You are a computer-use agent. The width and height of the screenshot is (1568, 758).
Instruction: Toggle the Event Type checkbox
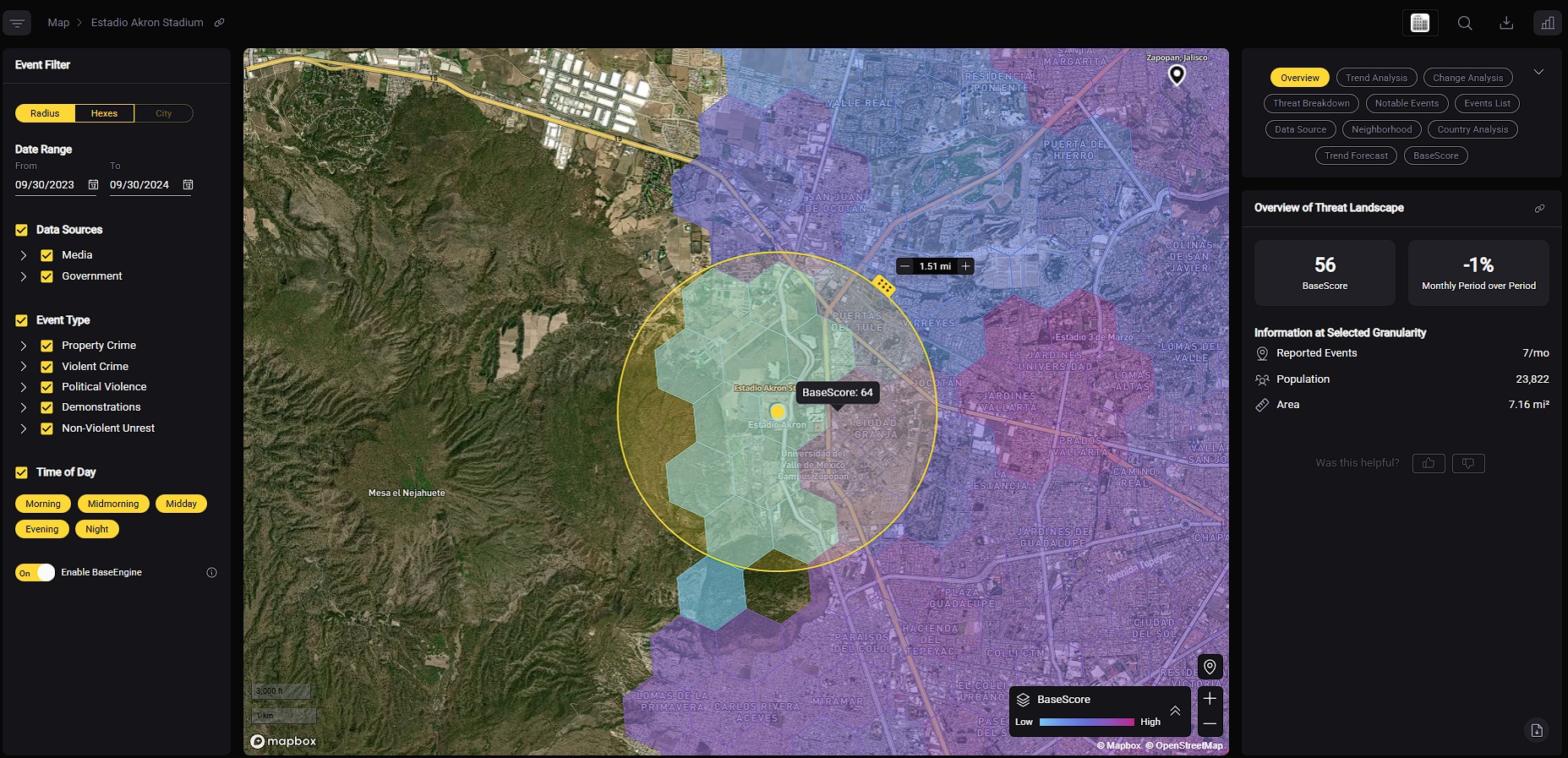pyautogui.click(x=21, y=320)
